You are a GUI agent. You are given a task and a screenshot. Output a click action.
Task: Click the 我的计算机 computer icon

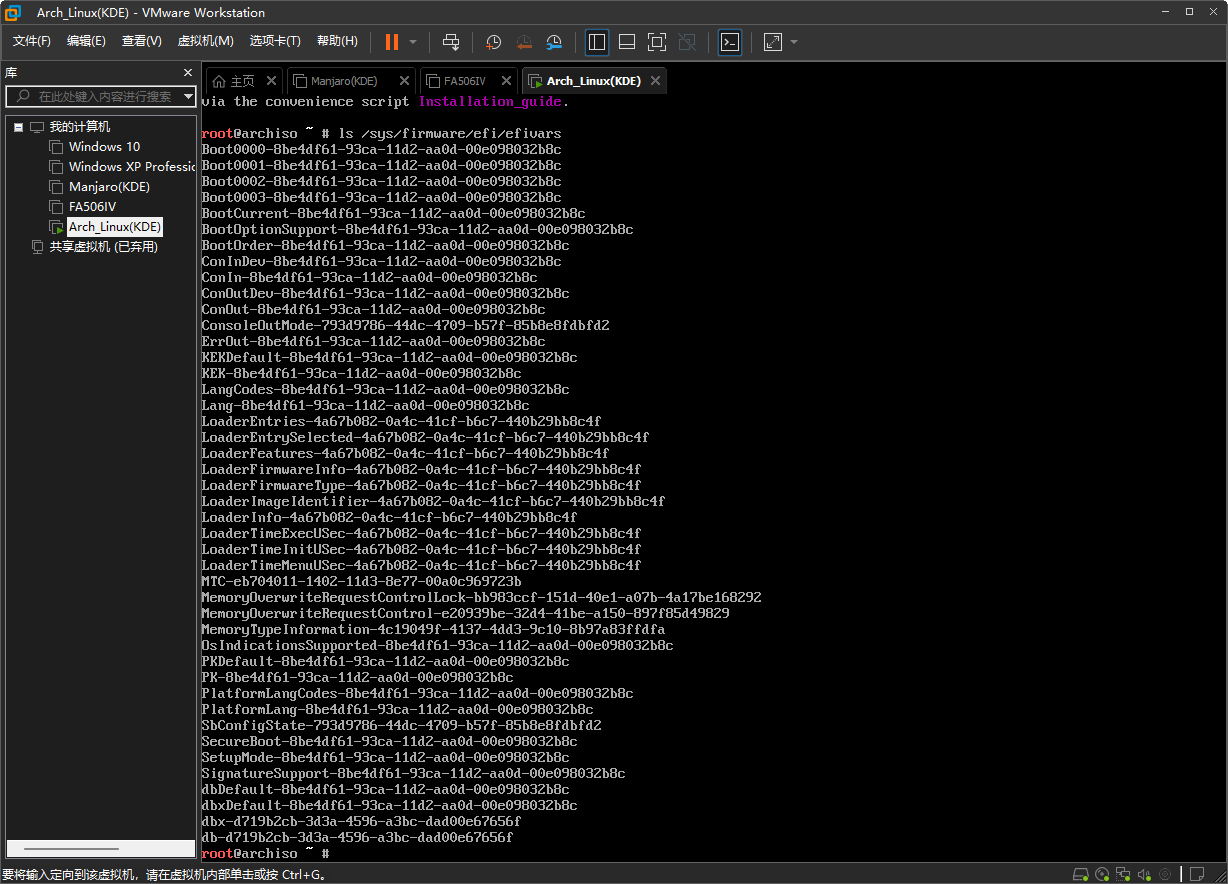tap(37, 127)
